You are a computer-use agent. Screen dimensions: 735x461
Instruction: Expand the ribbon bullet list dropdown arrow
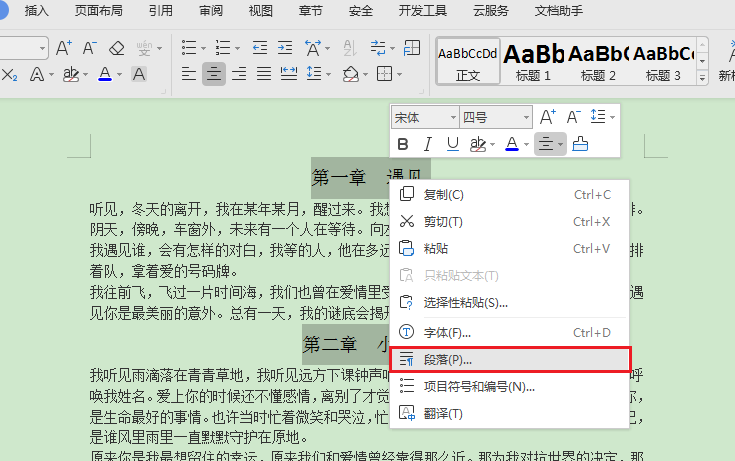pyautogui.click(x=203, y=48)
